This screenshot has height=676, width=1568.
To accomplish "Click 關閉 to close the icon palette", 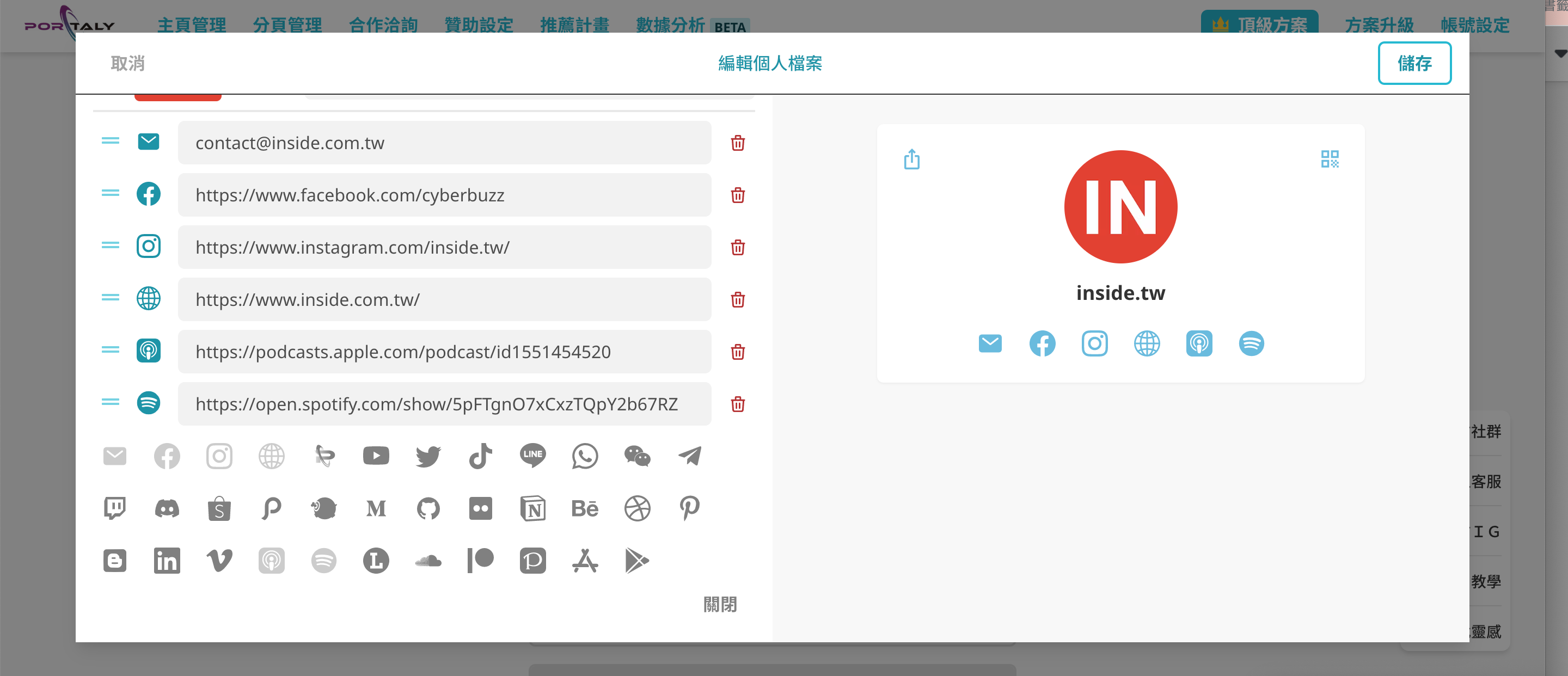I will tap(719, 604).
